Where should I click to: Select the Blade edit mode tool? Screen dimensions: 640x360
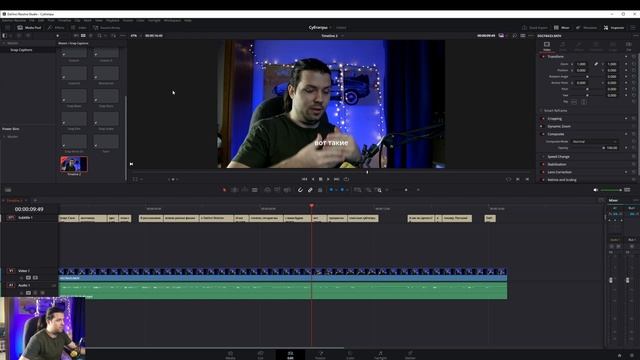click(x=255, y=190)
